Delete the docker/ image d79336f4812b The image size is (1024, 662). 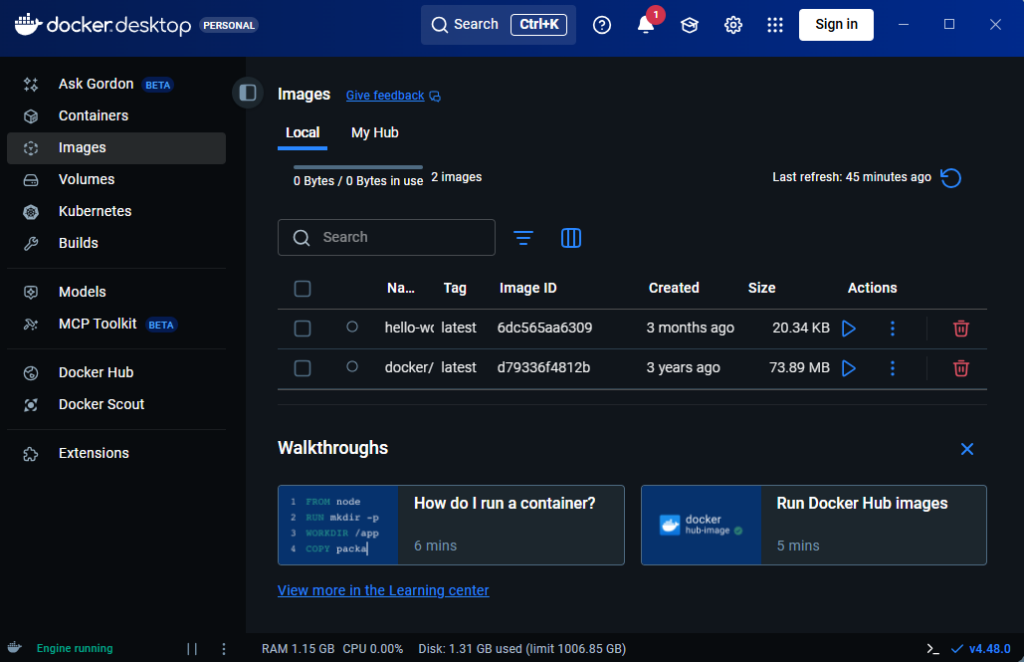[961, 368]
